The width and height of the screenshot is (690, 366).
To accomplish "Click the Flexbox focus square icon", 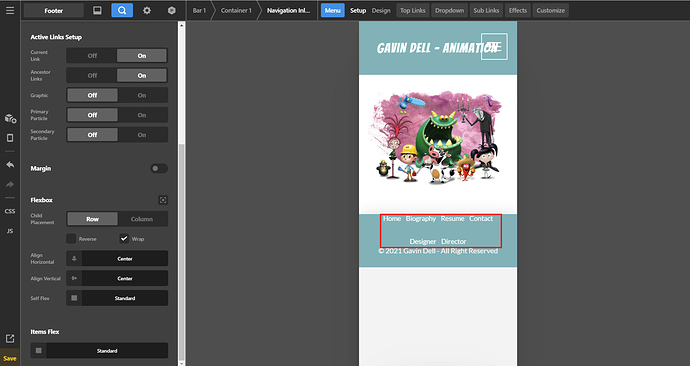I will [x=163, y=200].
